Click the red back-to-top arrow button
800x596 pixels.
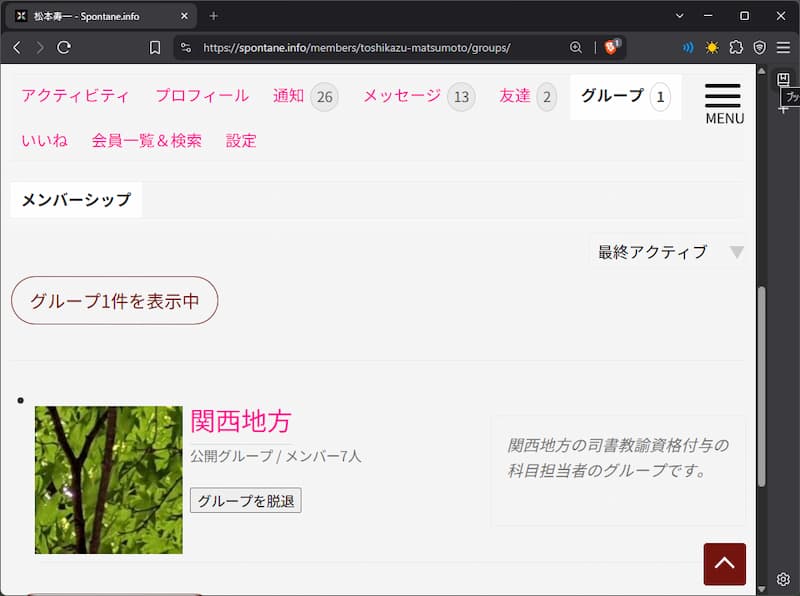(724, 564)
